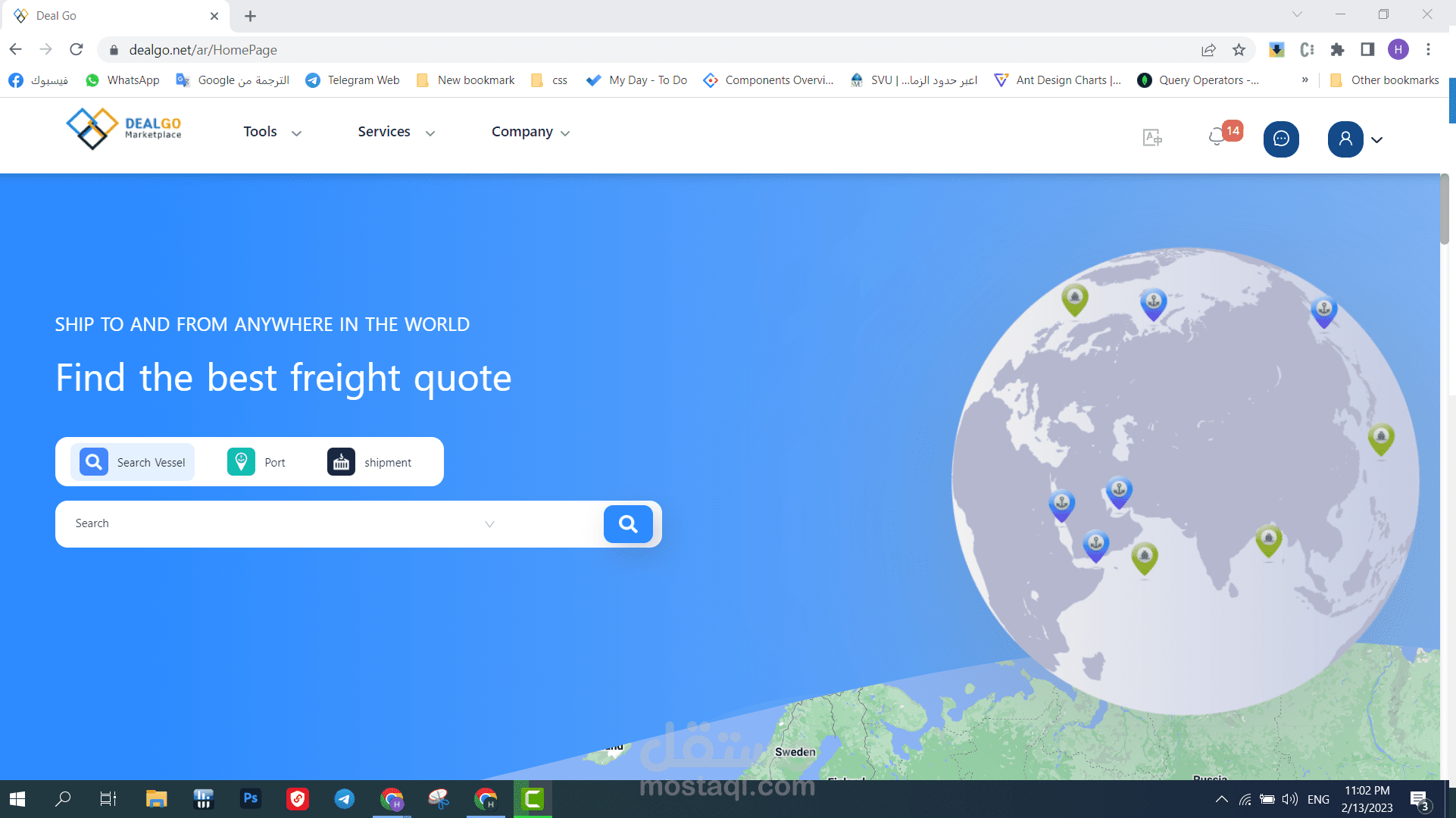Click the blue search magnifier button

coord(628,524)
